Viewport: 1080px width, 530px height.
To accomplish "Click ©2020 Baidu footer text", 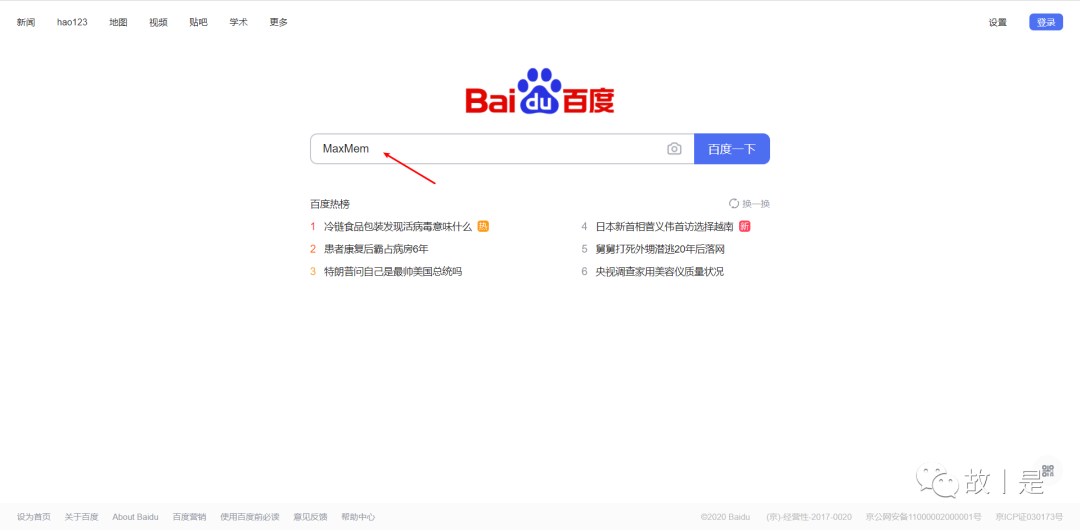I will tap(725, 517).
